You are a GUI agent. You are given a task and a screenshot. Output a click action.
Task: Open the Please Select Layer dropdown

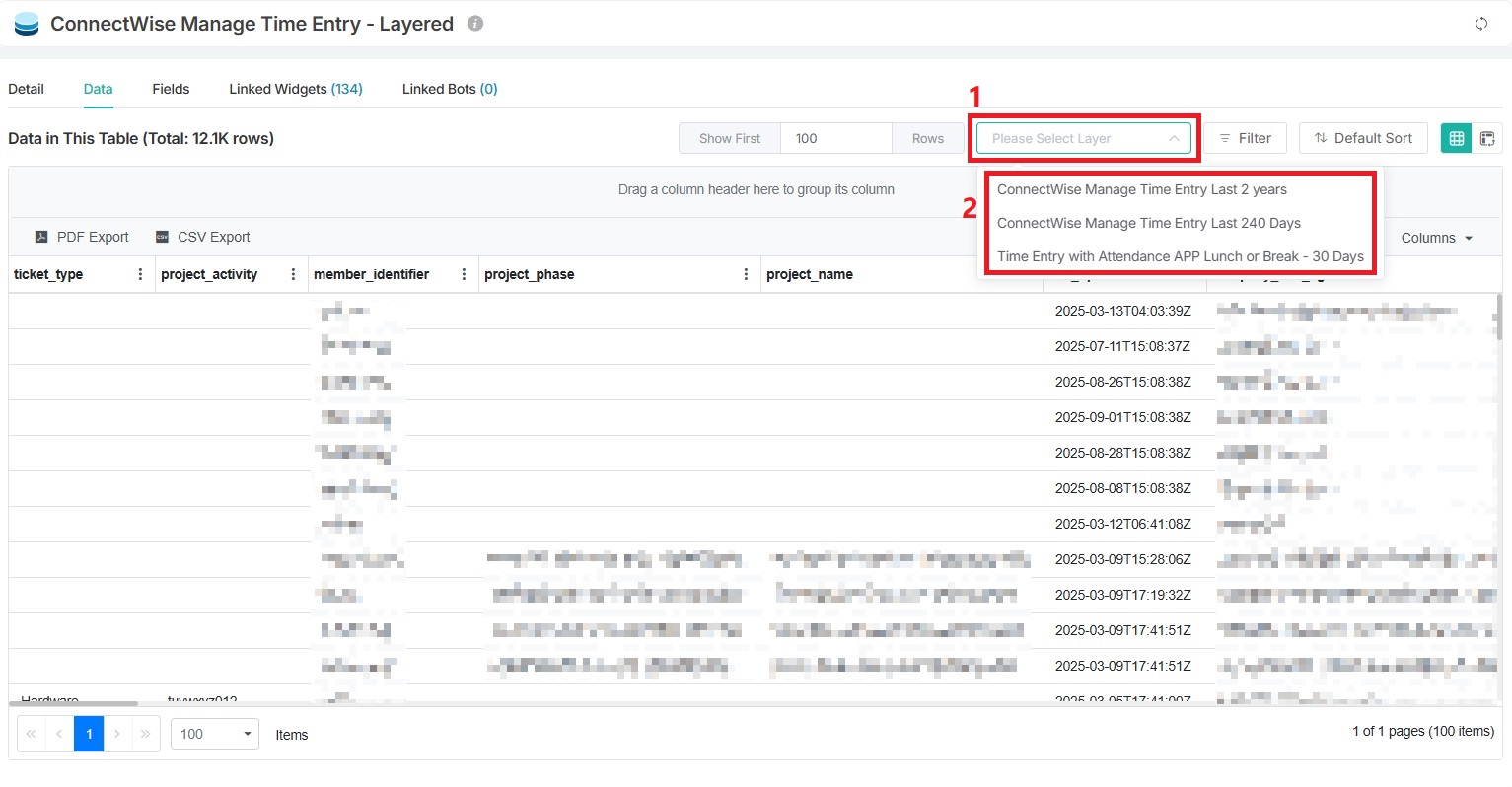coord(1083,139)
